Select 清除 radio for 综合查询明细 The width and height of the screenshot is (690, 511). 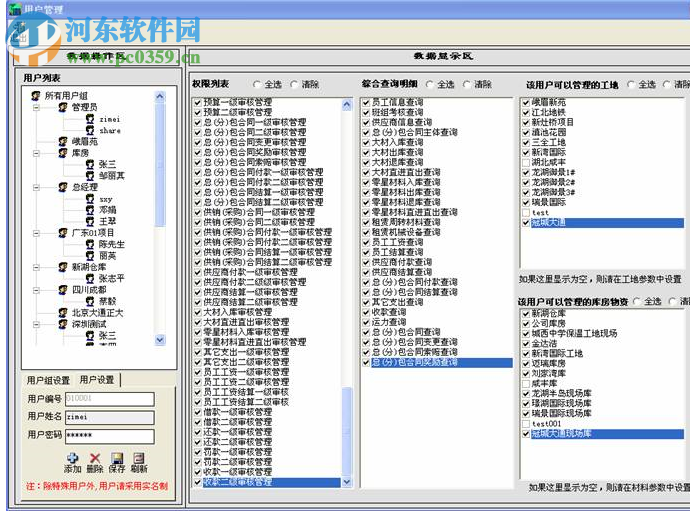click(466, 84)
